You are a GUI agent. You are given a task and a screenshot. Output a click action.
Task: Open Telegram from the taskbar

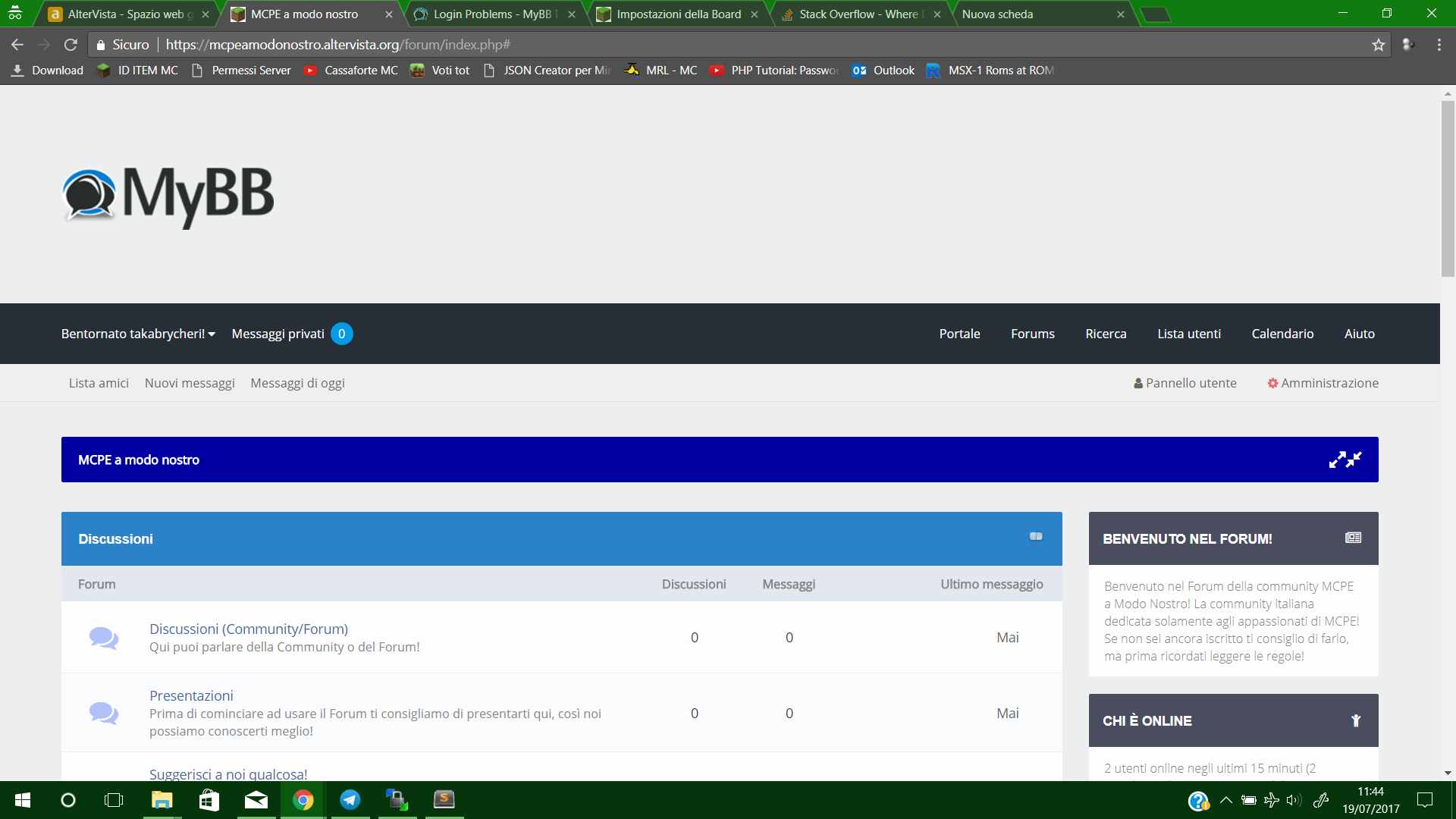click(350, 799)
